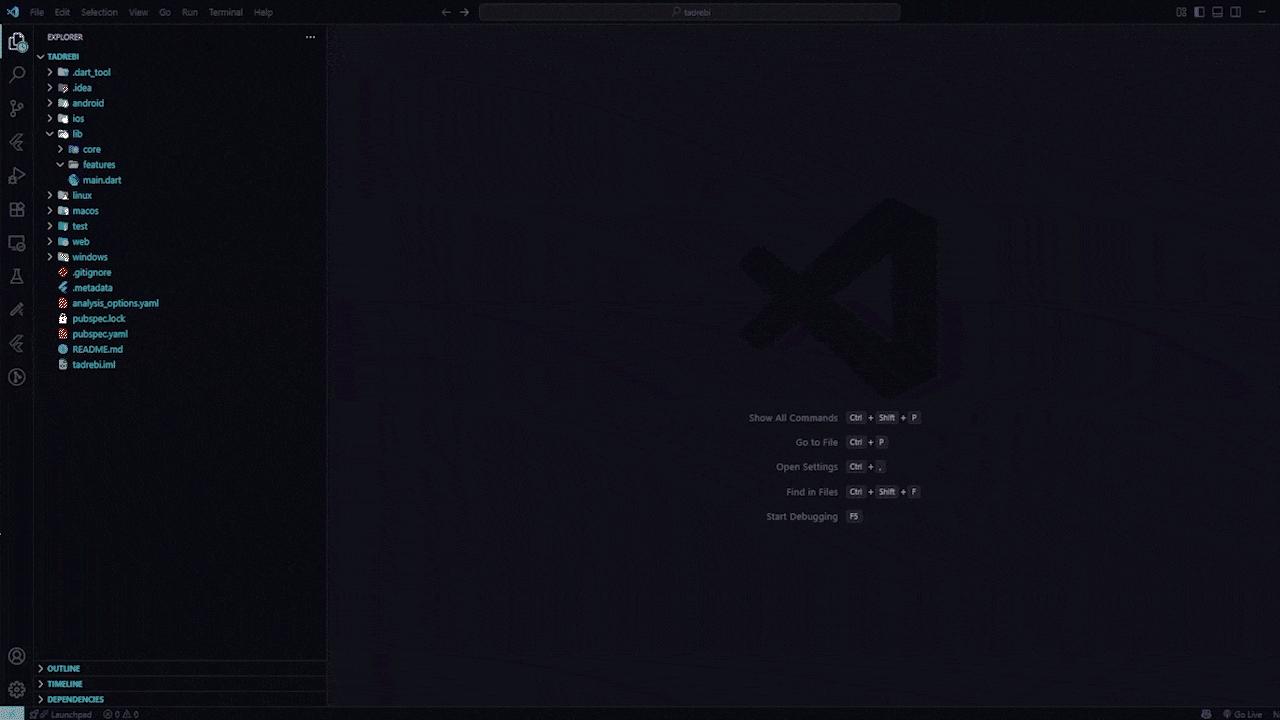Click the EXPLORER panel title
Screen dimensions: 1280x720
coord(65,37)
